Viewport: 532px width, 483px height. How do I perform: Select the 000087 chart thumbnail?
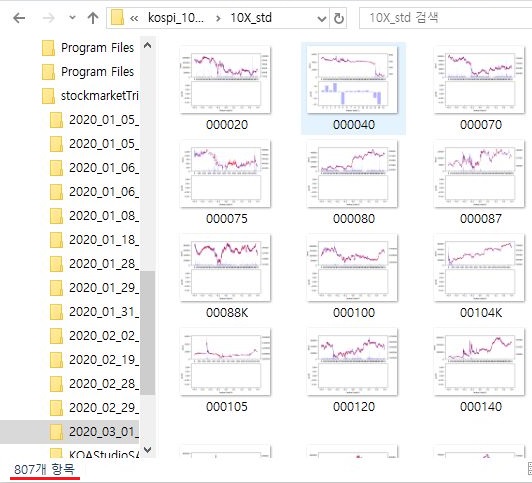(x=479, y=174)
